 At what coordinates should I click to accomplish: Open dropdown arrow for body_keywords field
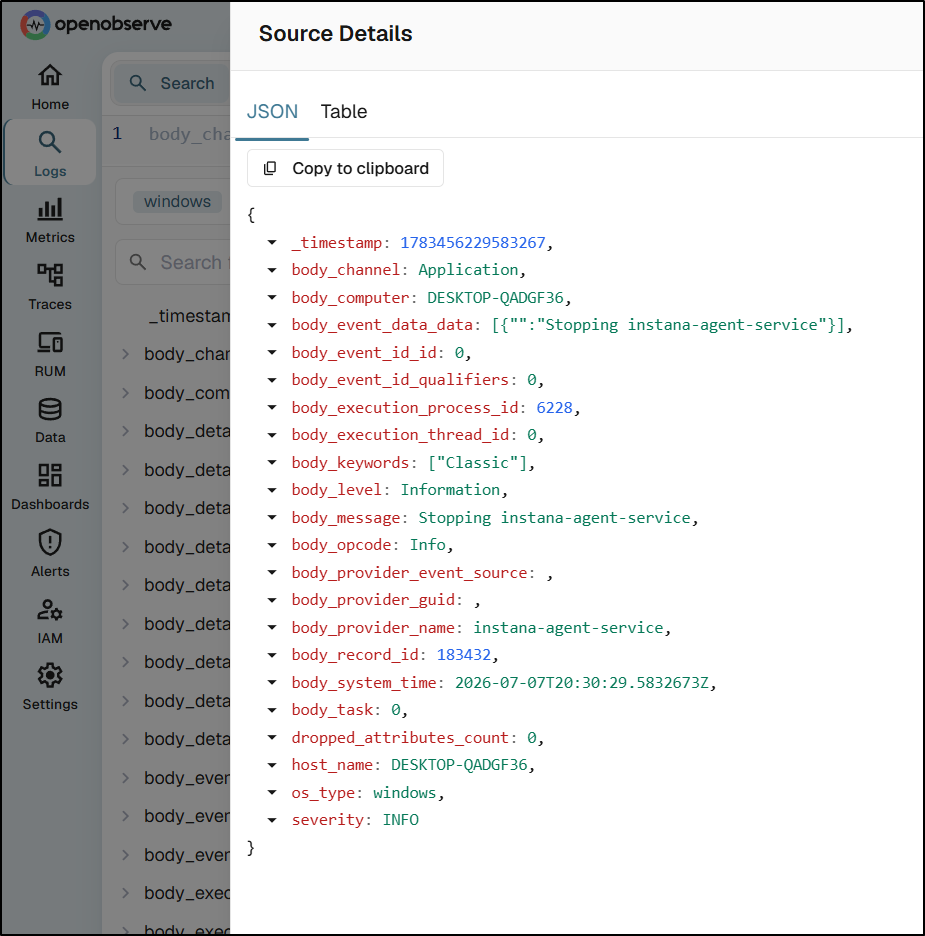[272, 462]
